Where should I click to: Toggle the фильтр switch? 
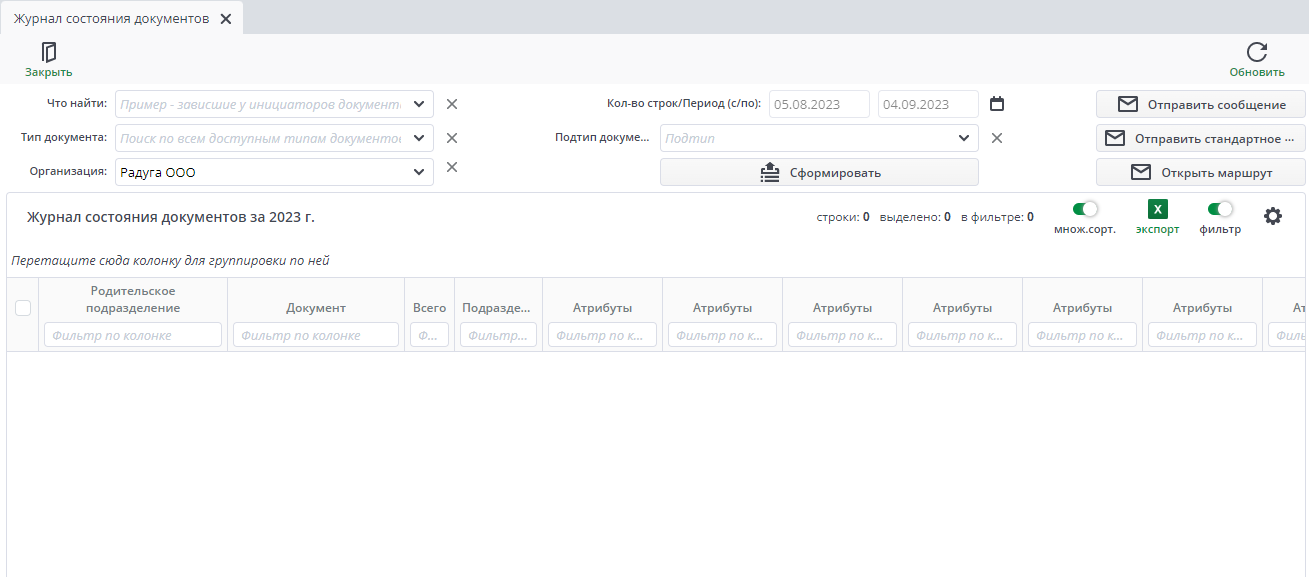point(1220,209)
